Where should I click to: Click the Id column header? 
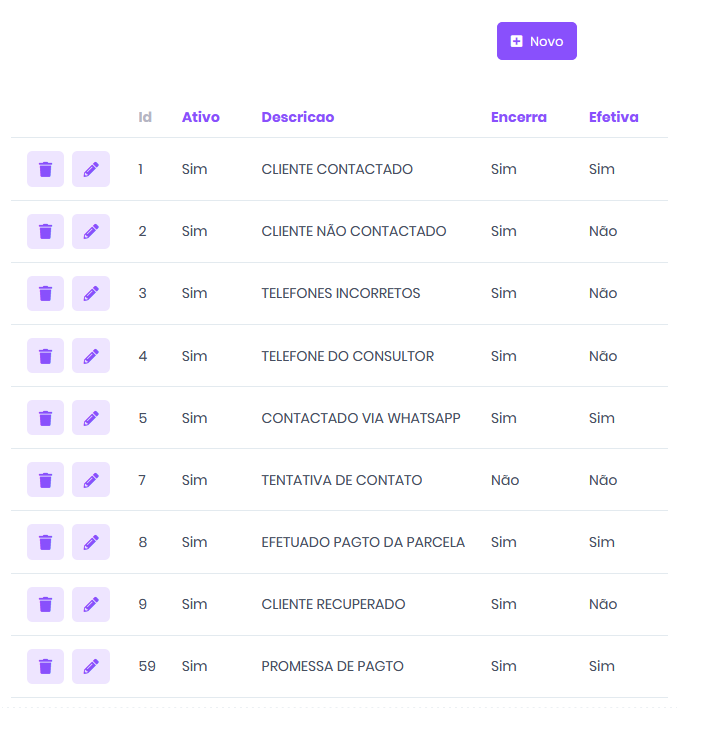coord(145,117)
